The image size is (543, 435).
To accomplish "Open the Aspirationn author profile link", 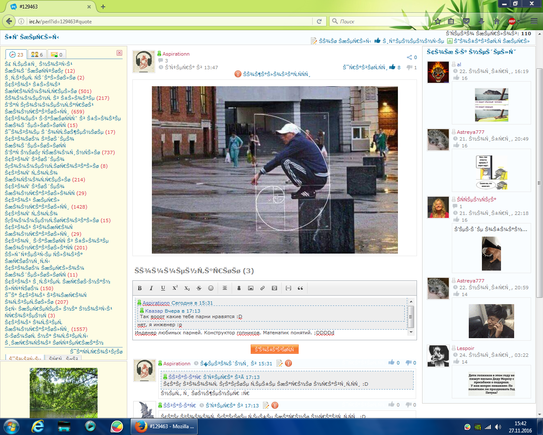I will [176, 54].
